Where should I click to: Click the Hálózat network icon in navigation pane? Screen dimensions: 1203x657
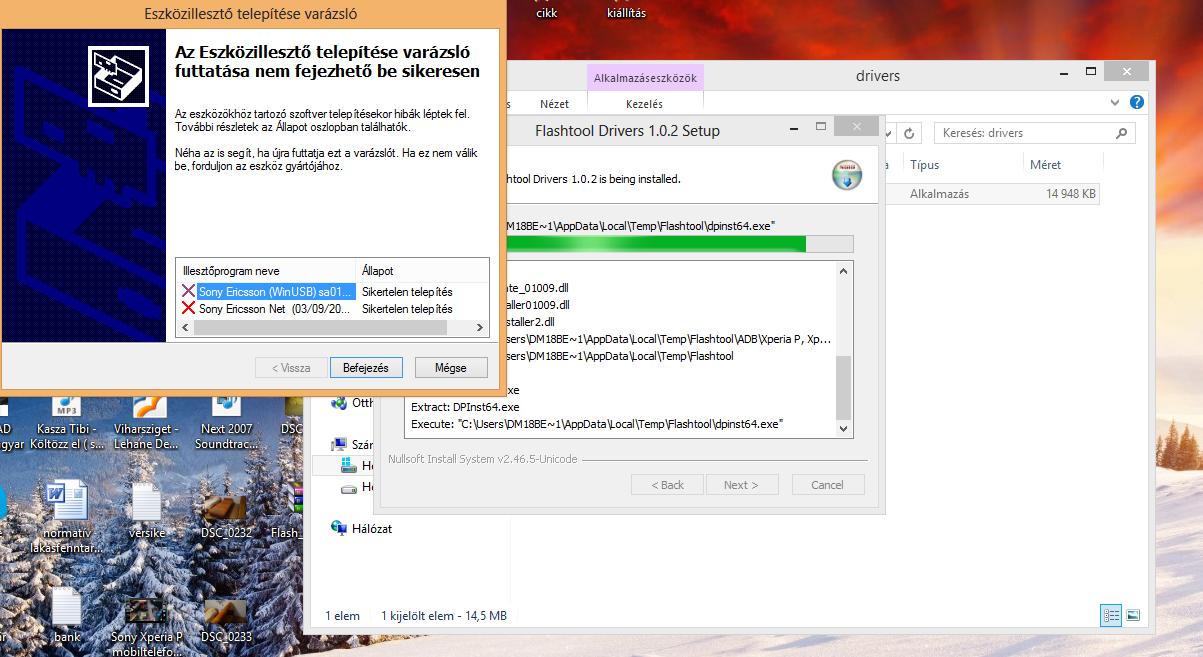pos(338,528)
